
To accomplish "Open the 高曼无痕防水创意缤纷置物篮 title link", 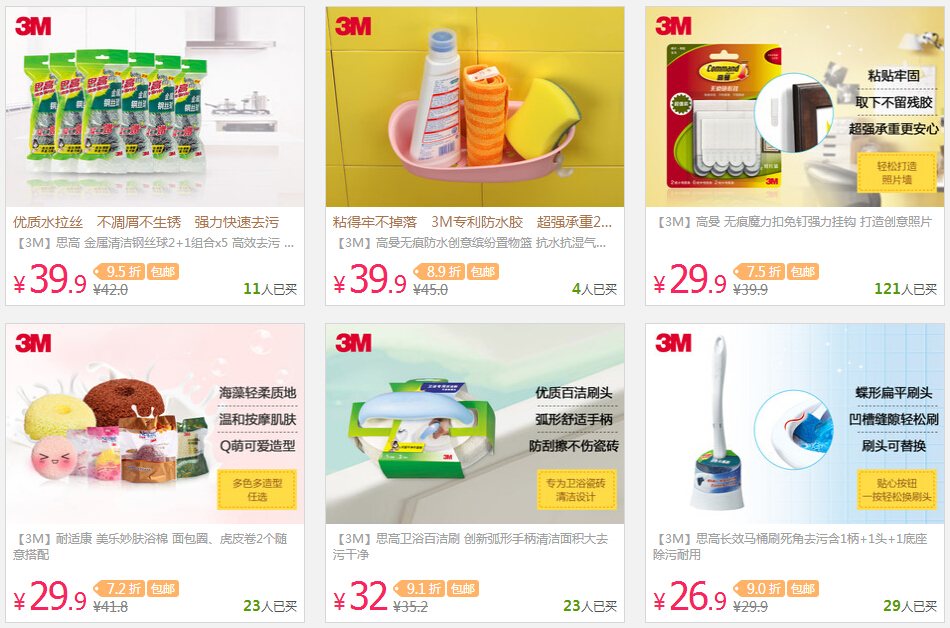I will [470, 243].
